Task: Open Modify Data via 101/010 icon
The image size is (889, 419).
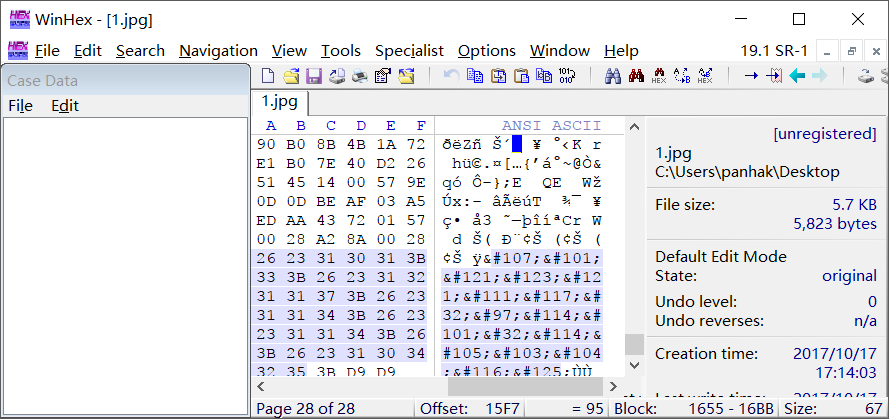Action: pyautogui.click(x=567, y=76)
